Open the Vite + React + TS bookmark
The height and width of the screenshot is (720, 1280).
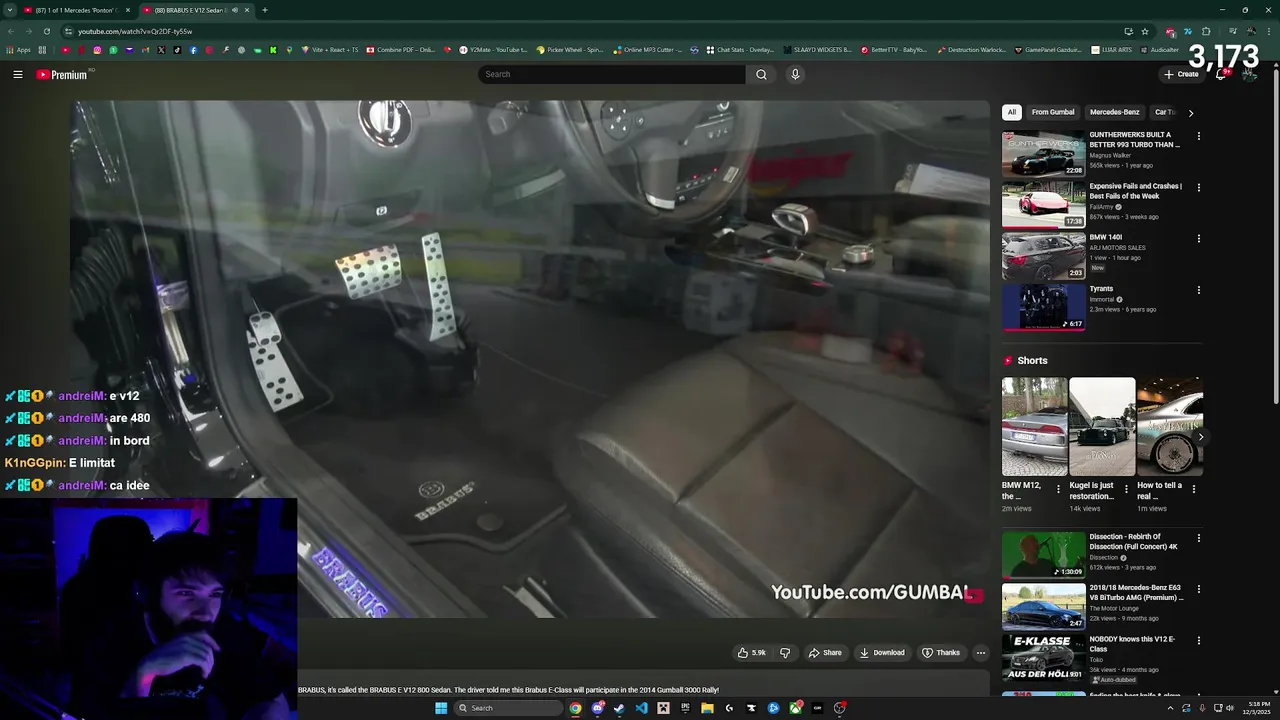330,50
